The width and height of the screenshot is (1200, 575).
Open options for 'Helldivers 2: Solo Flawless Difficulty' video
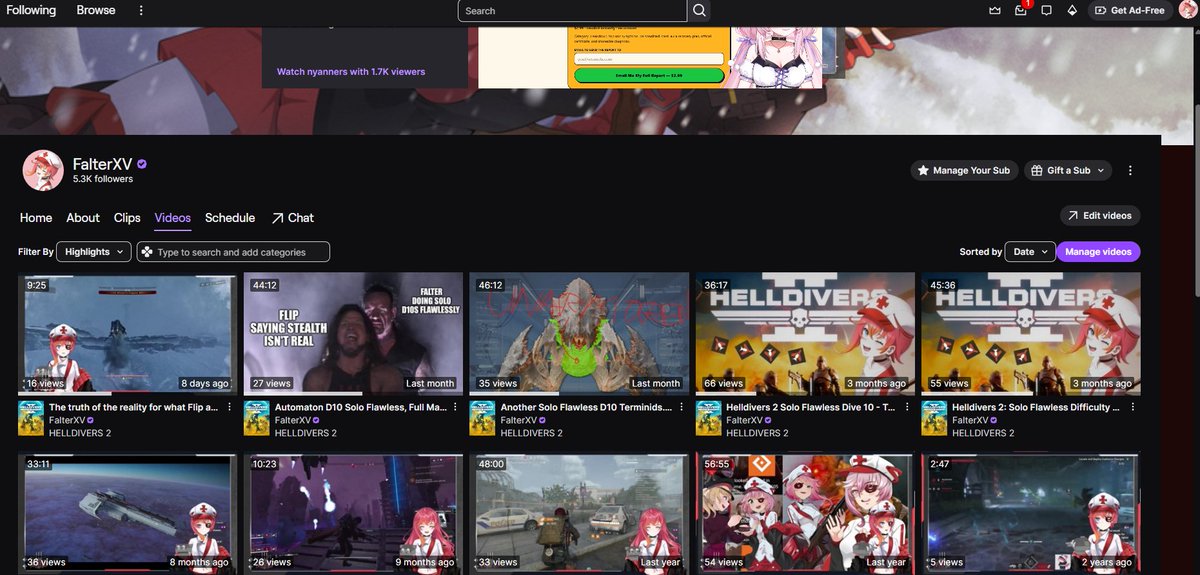[x=1134, y=407]
